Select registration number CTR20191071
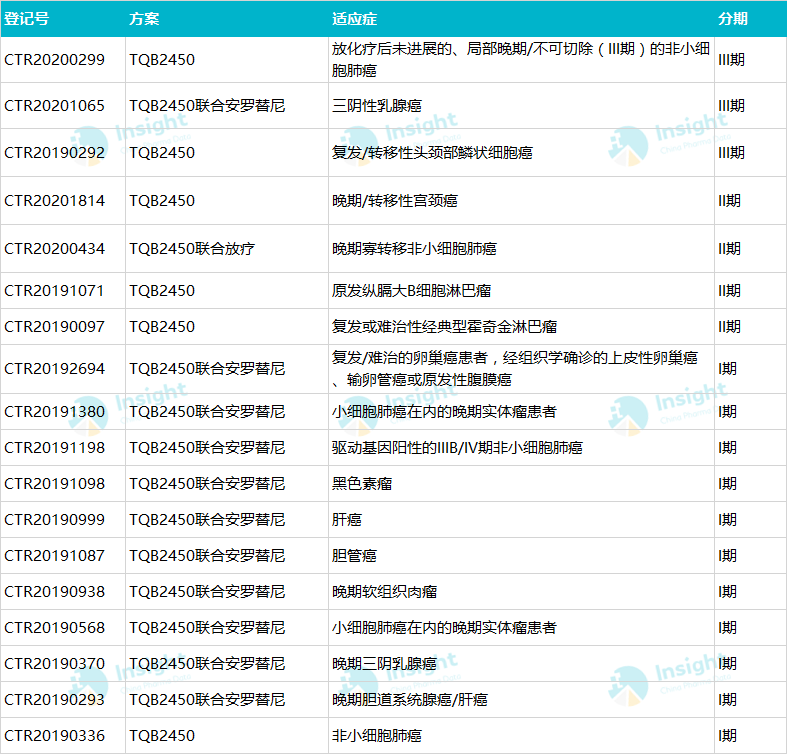 coord(54,291)
